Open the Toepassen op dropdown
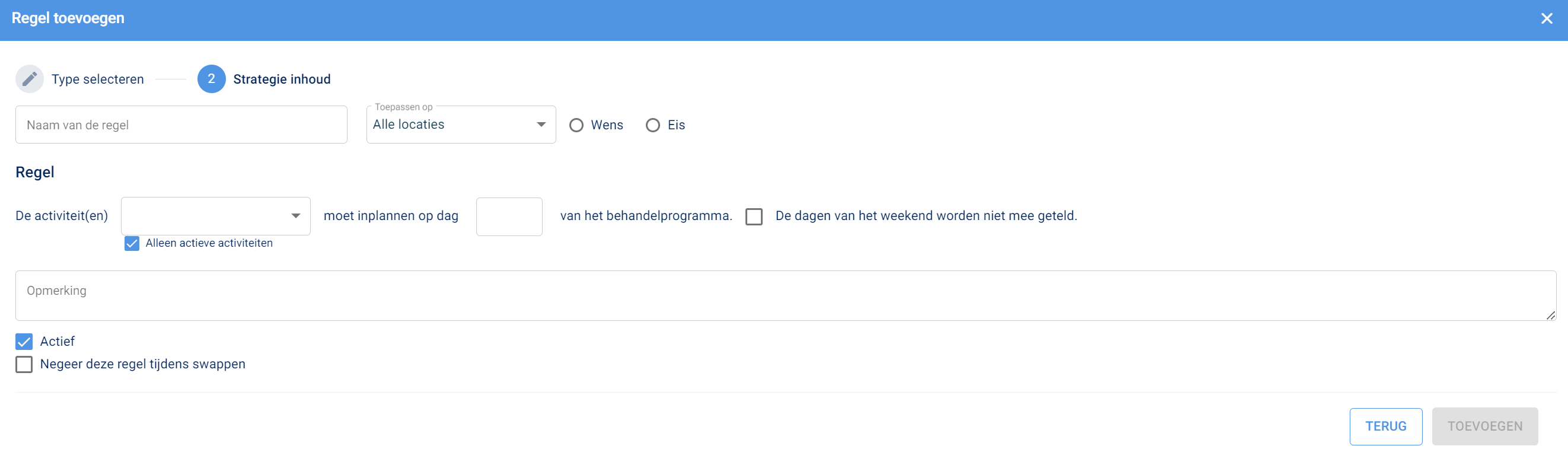 (x=461, y=125)
